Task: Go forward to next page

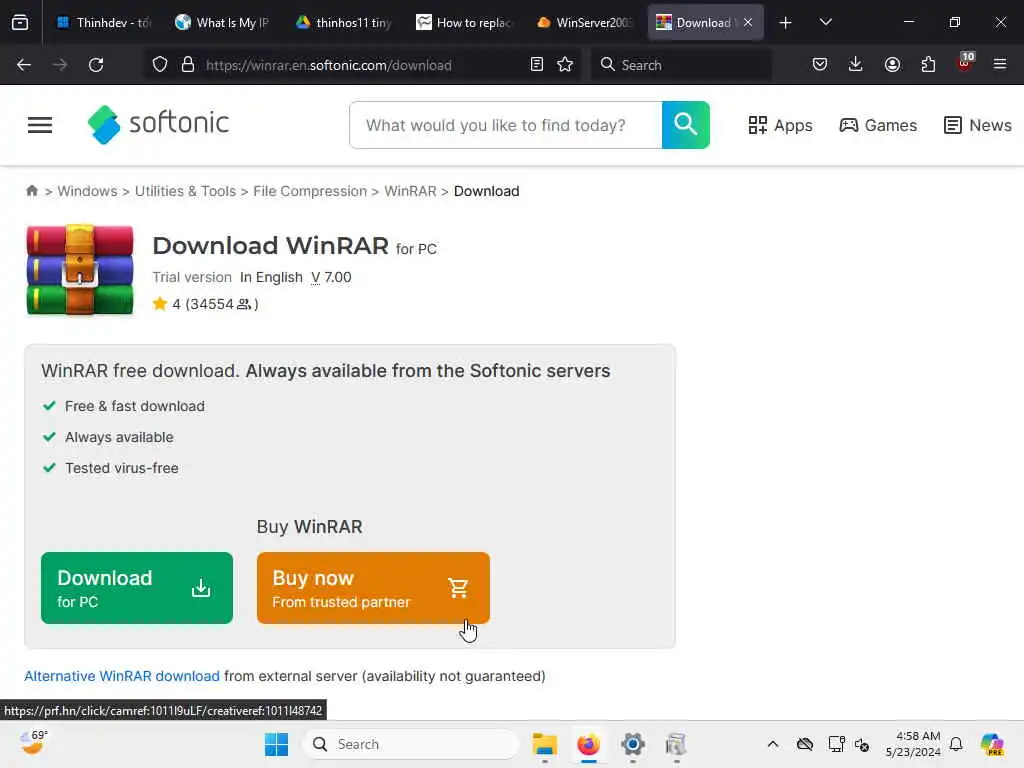Action: (x=59, y=65)
